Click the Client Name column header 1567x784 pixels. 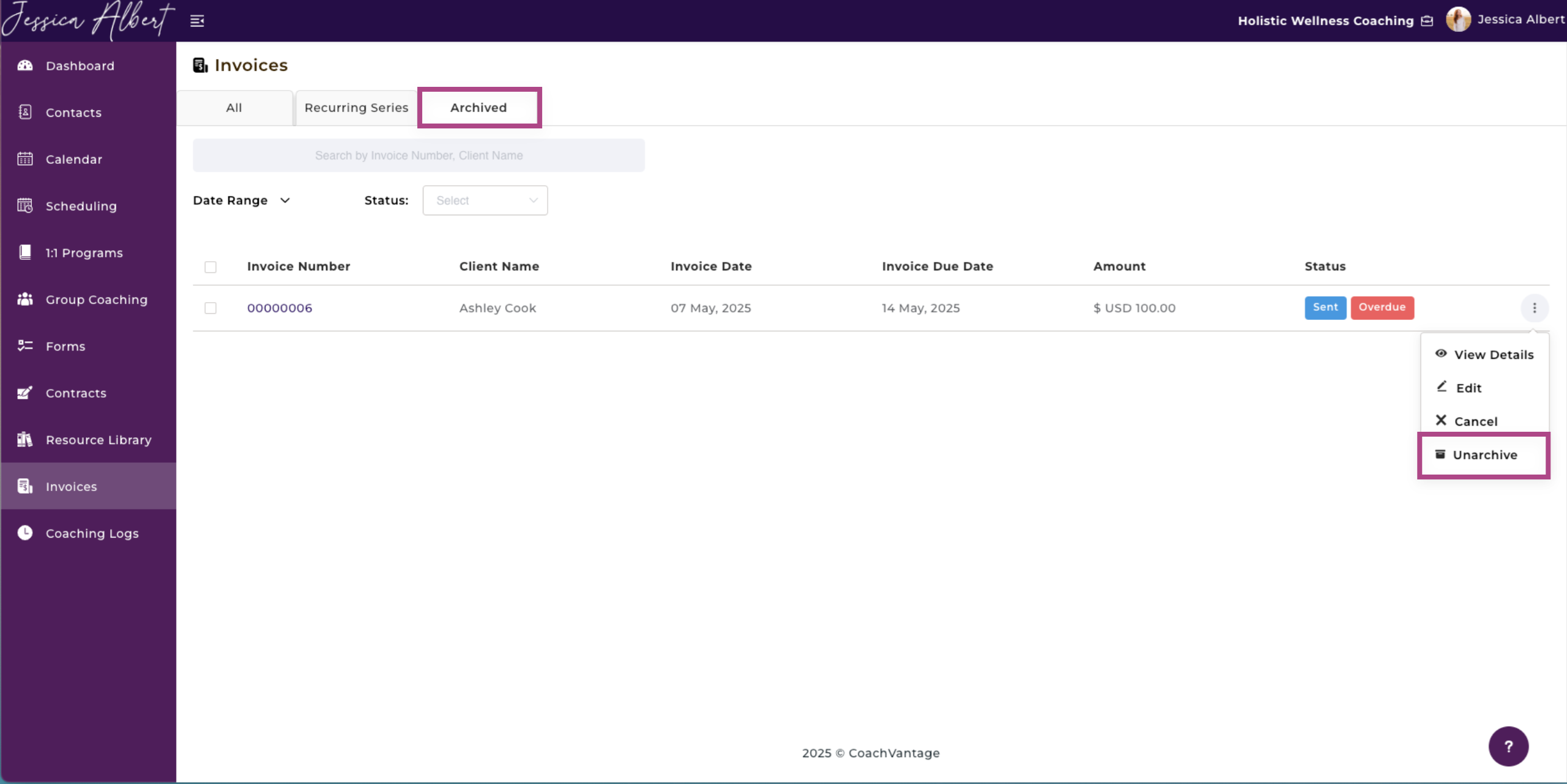(499, 266)
